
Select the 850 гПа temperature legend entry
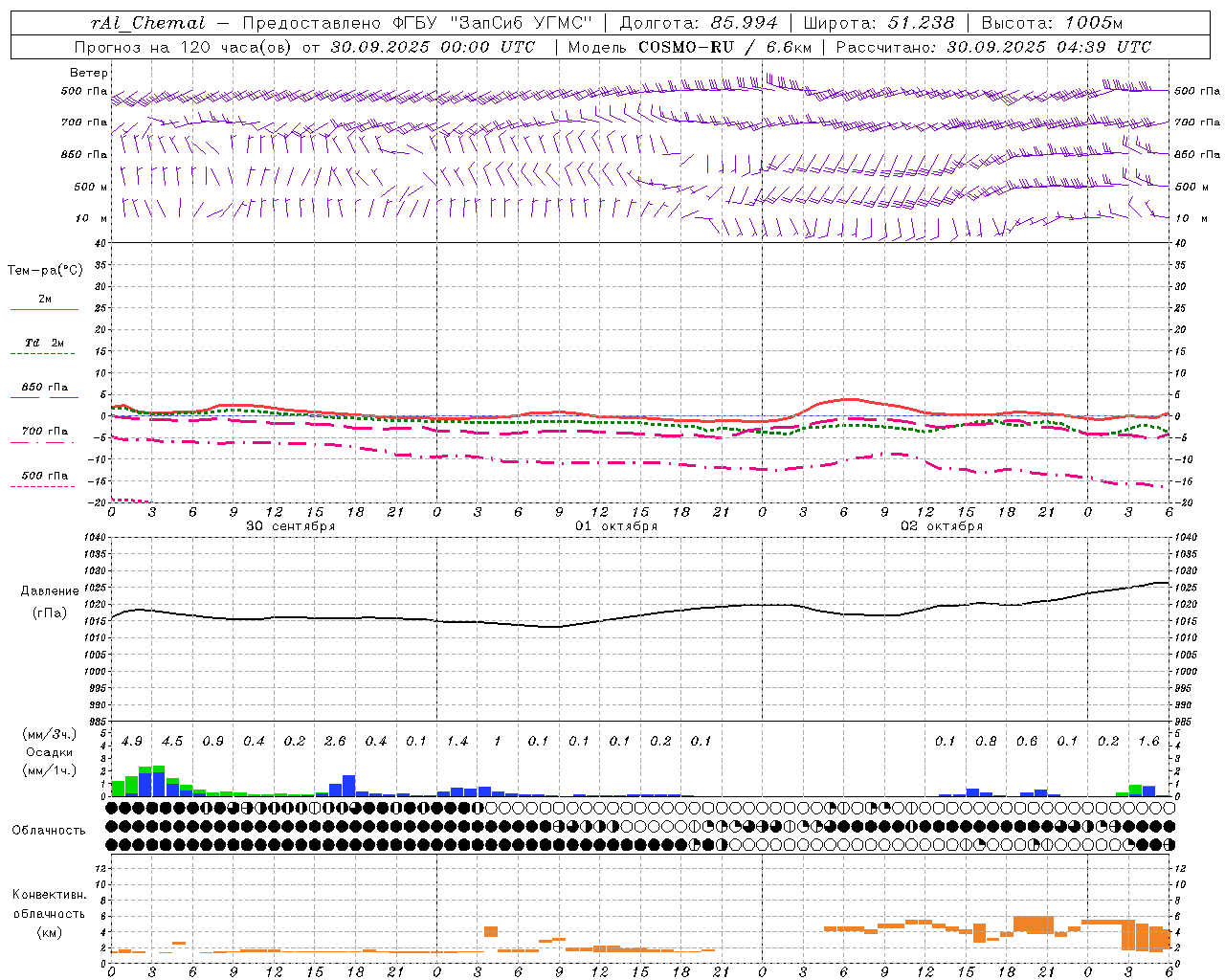point(45,387)
